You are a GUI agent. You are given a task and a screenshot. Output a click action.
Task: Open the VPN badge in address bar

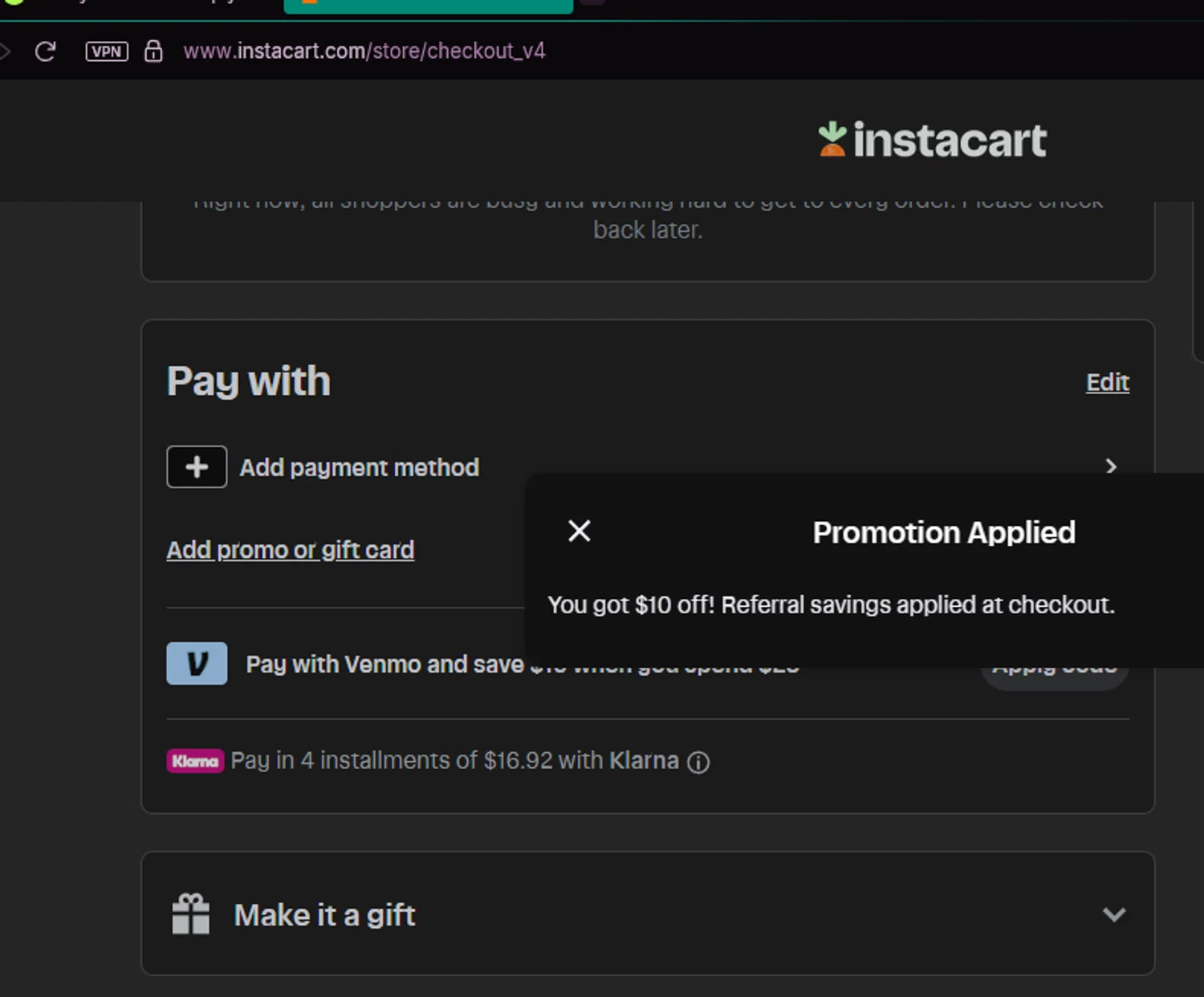point(107,51)
